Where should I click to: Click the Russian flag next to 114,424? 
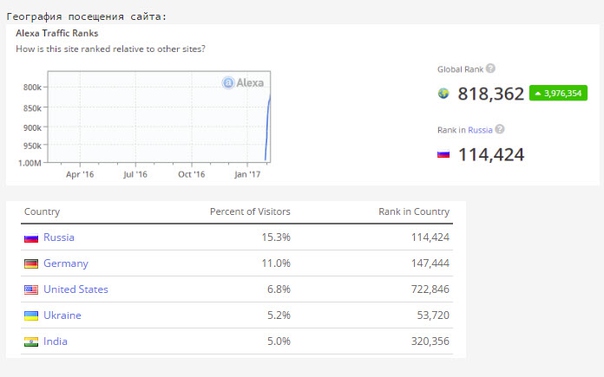point(443,154)
